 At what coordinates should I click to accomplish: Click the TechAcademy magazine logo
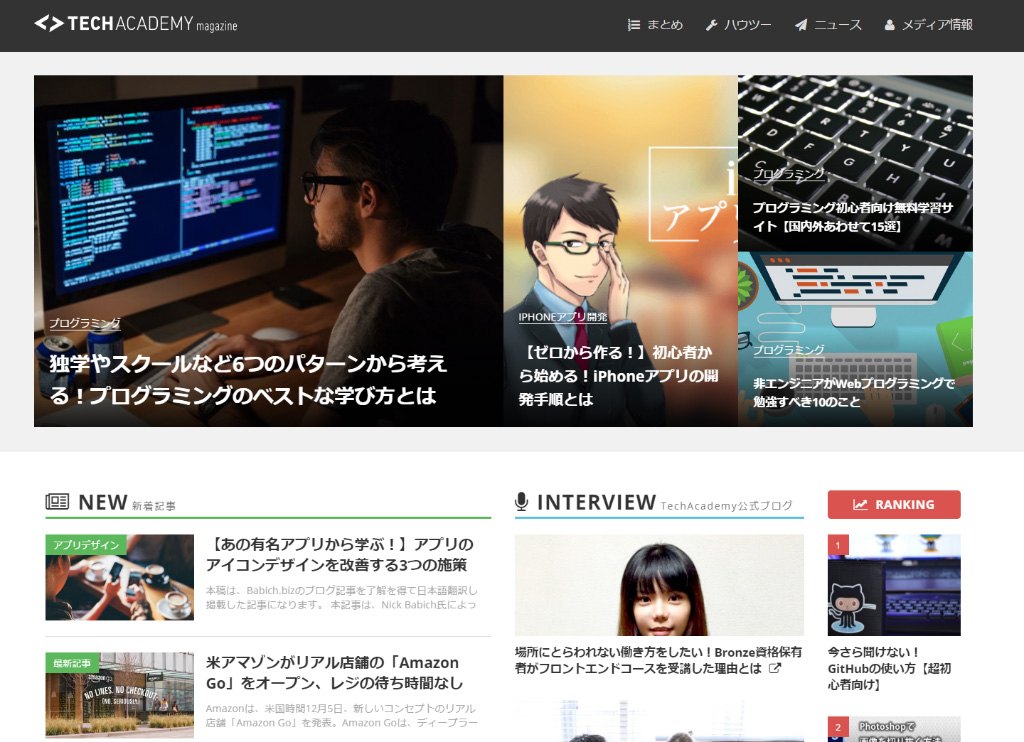pos(136,24)
